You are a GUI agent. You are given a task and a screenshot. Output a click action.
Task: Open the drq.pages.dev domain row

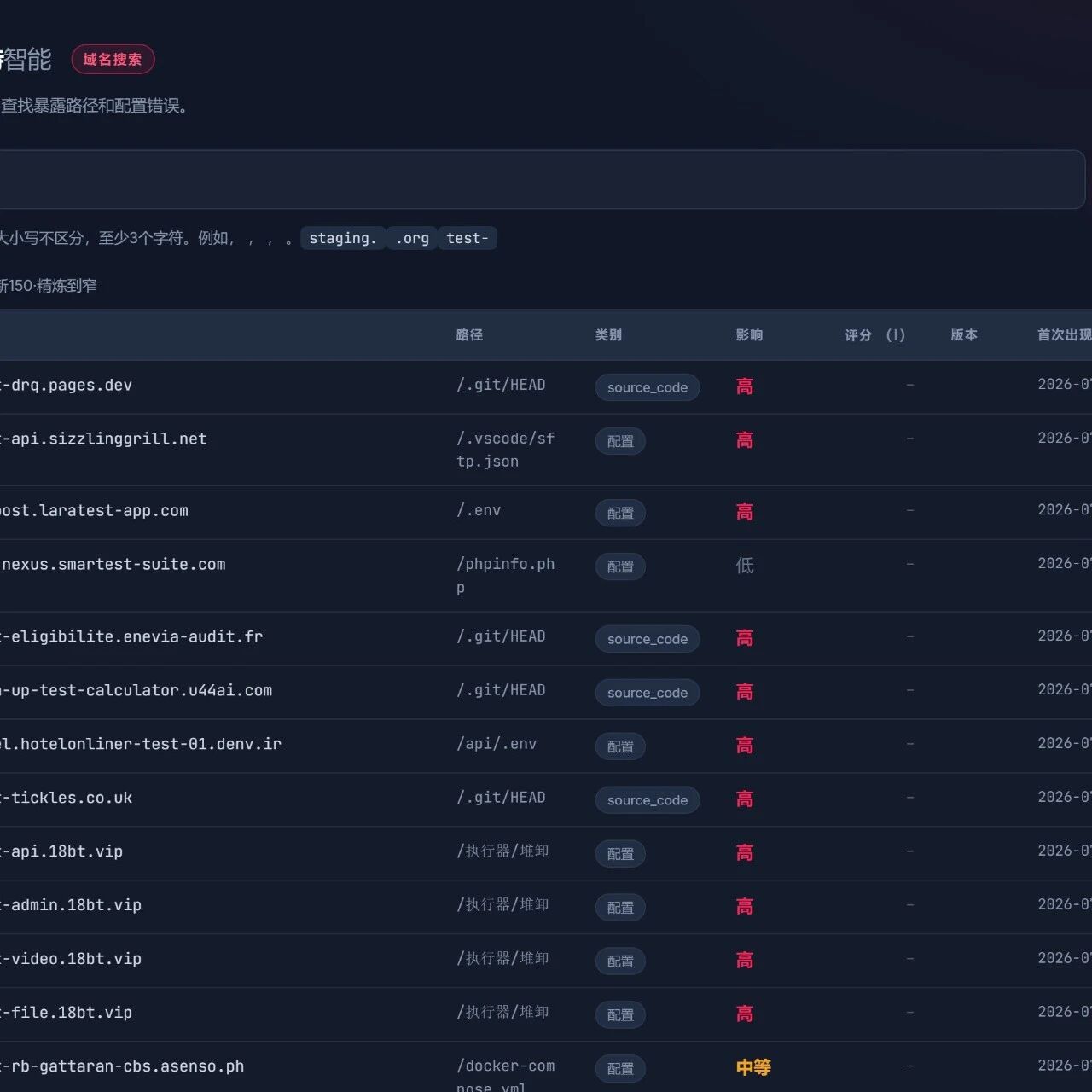[x=546, y=387]
